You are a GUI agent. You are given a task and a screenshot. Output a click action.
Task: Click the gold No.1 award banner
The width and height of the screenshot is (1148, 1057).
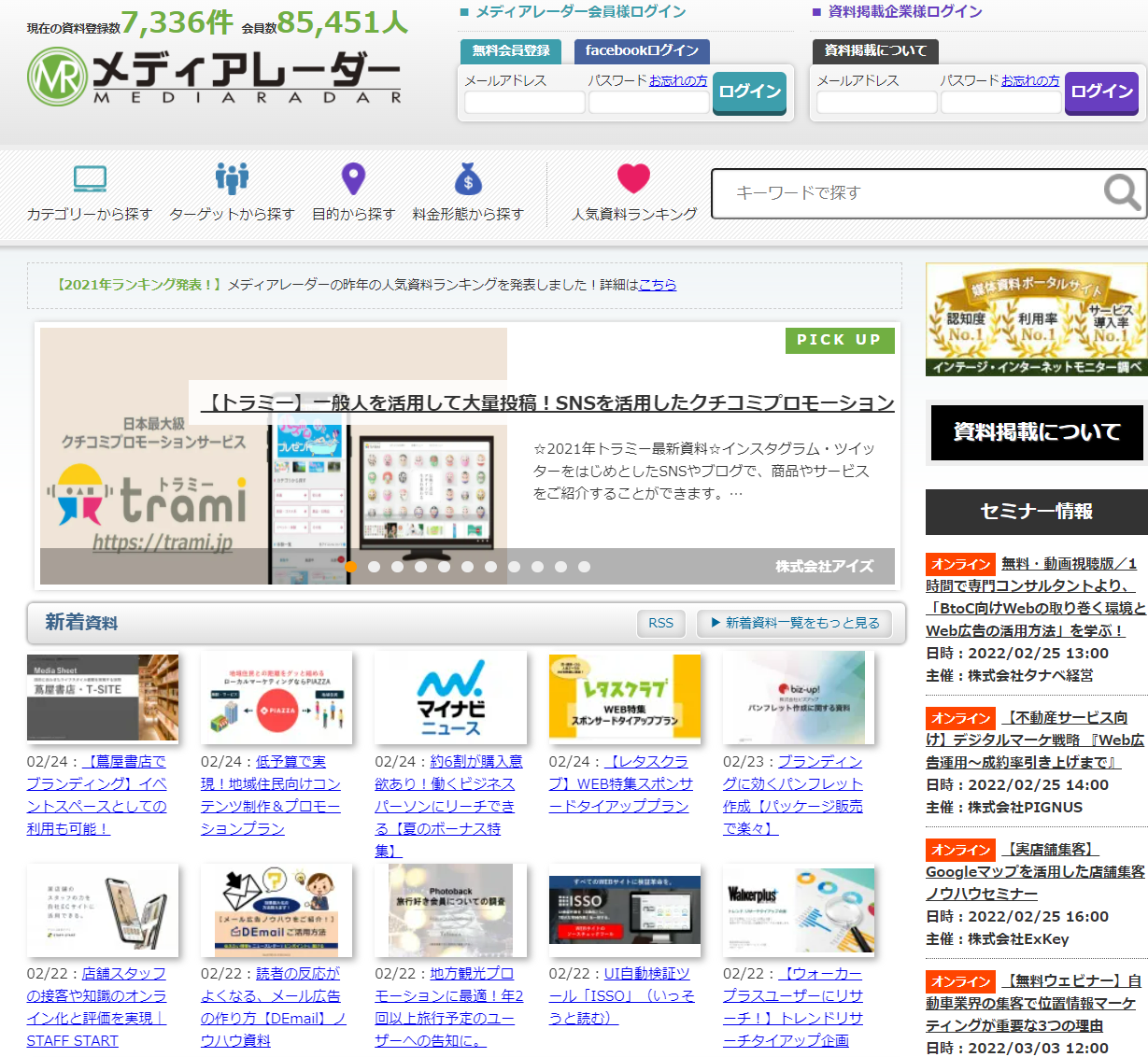(1036, 319)
